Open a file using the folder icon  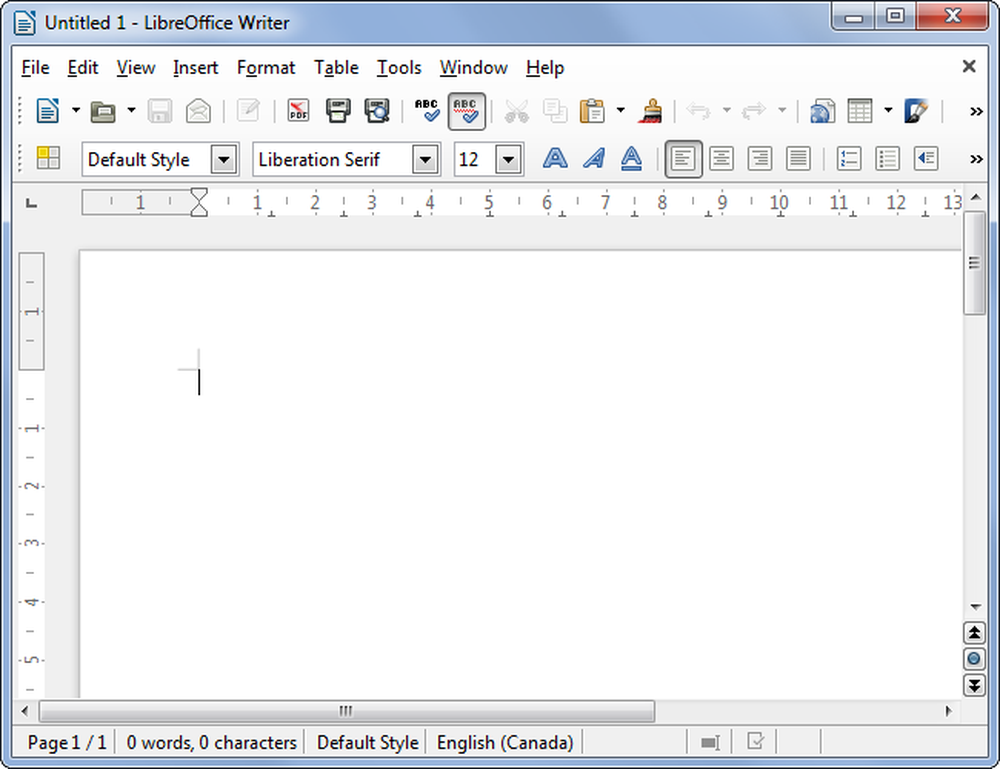click(103, 111)
